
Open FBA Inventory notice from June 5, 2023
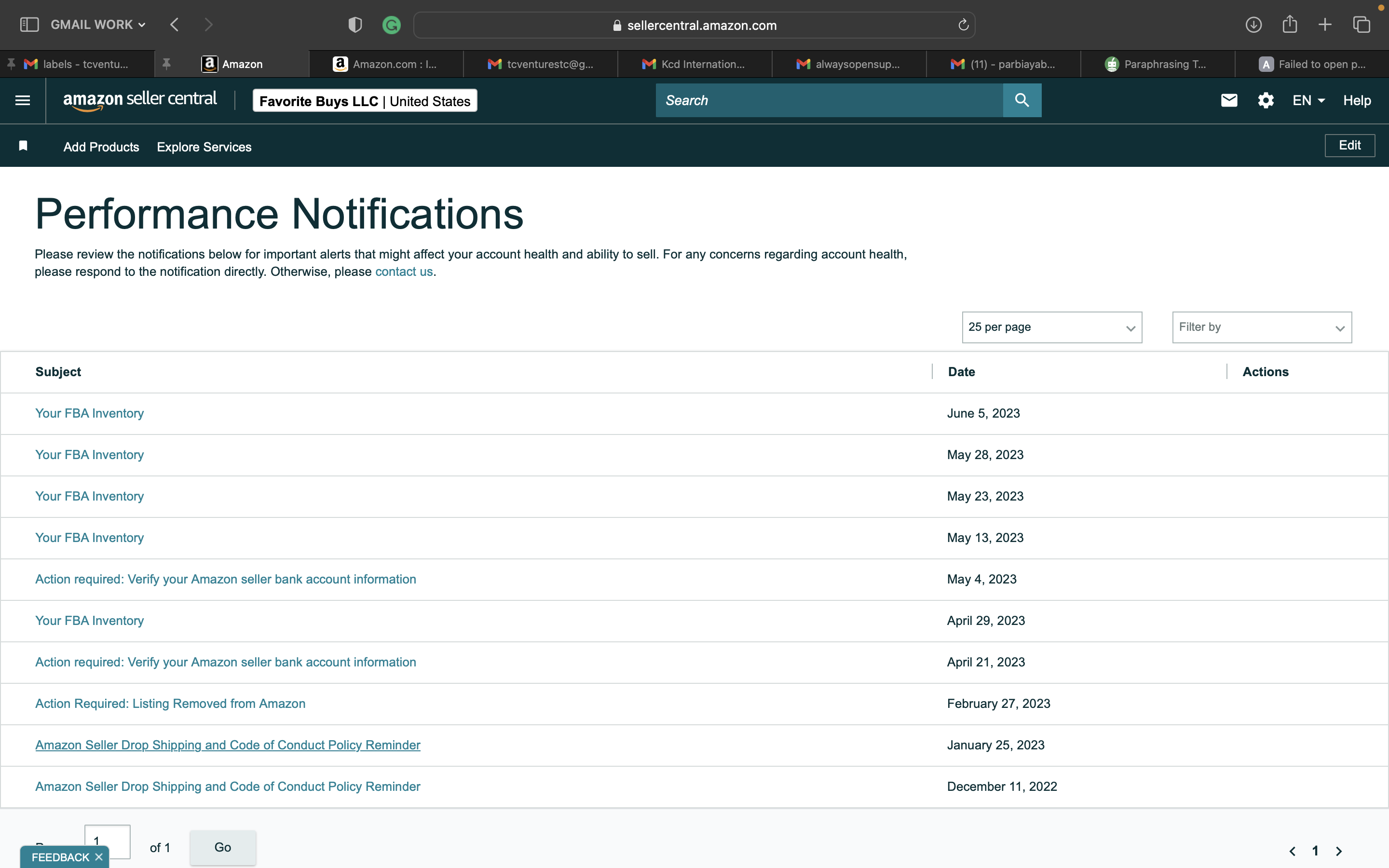(90, 413)
